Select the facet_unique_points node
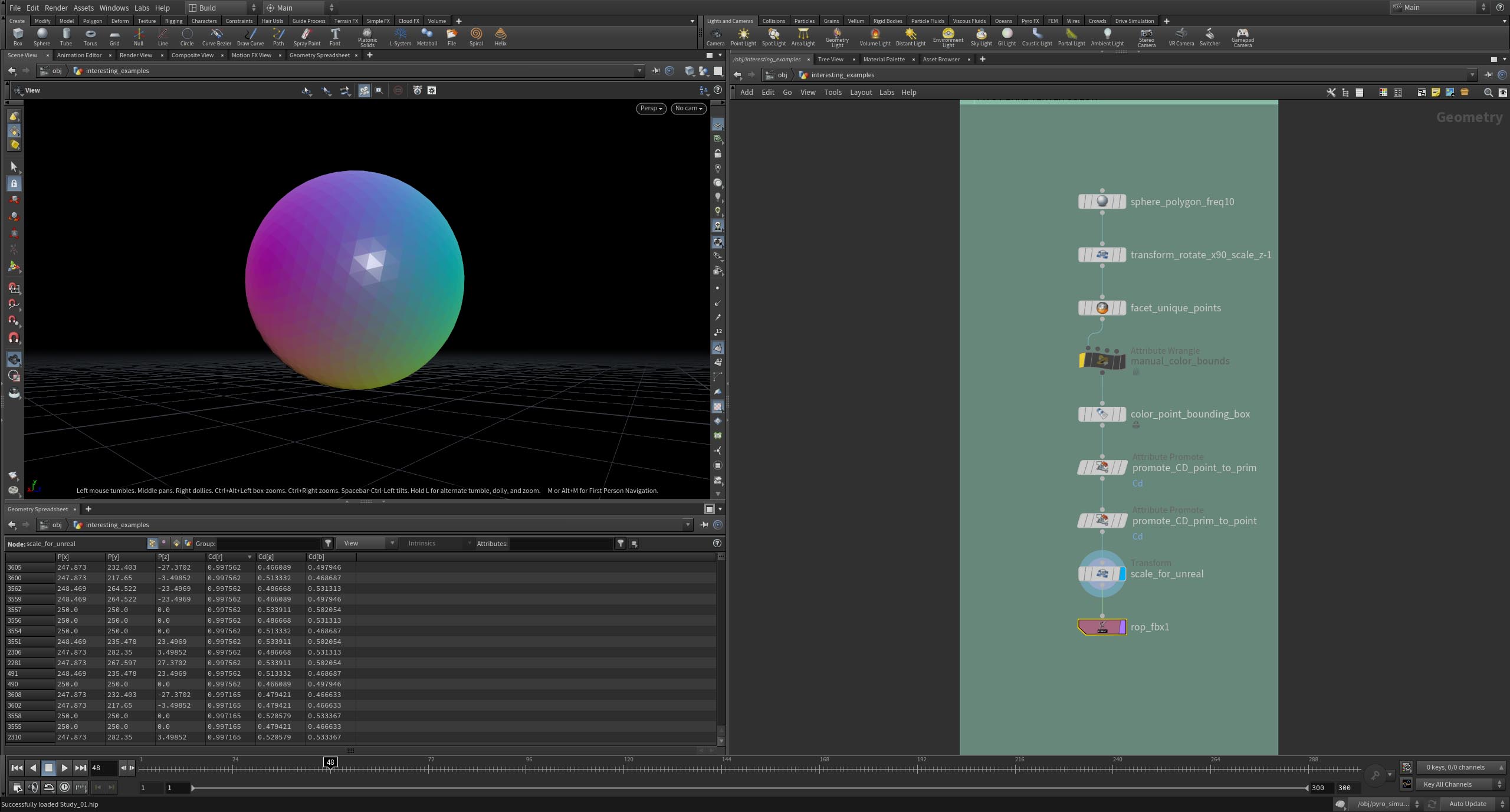Screen dimensions: 1510x812 [x=1102, y=308]
